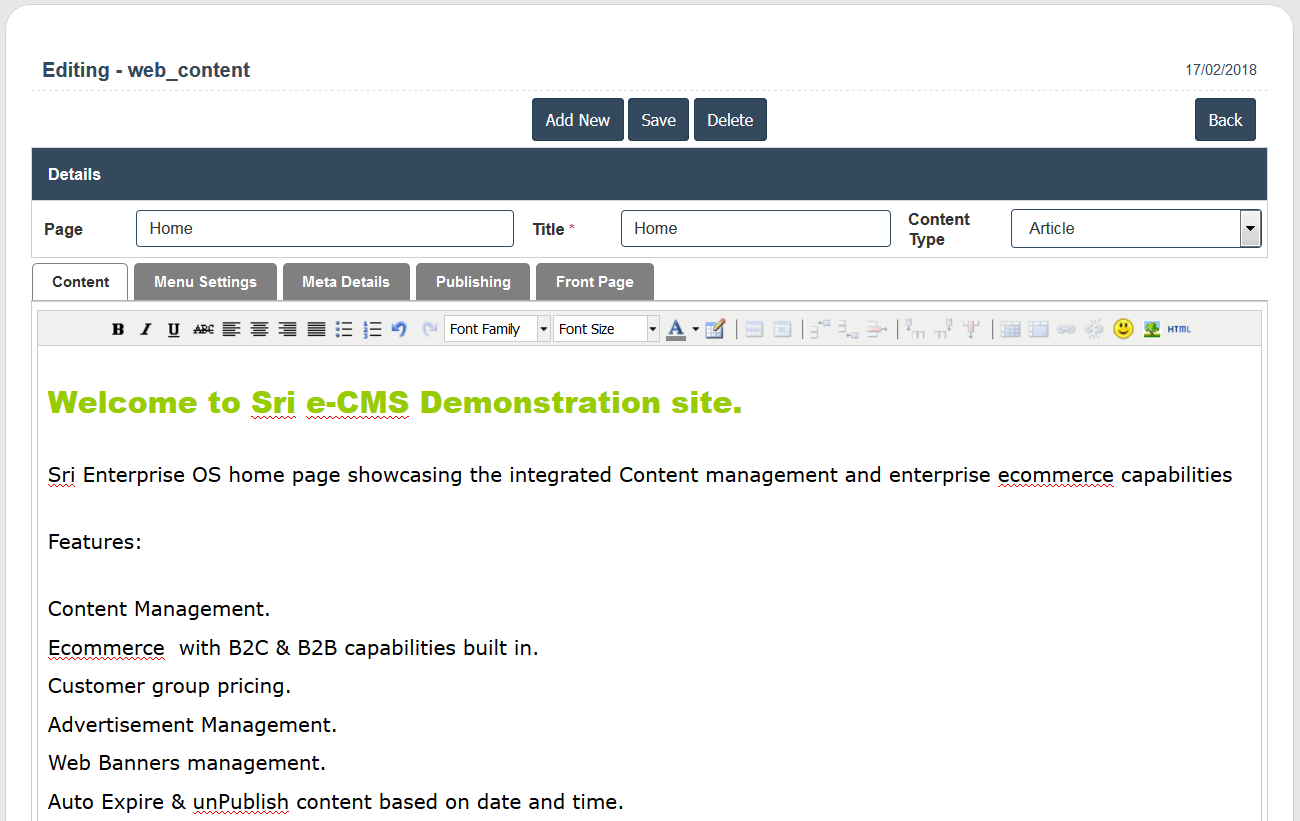This screenshot has width=1300, height=821.
Task: Insert a bulleted list
Action: tap(344, 329)
